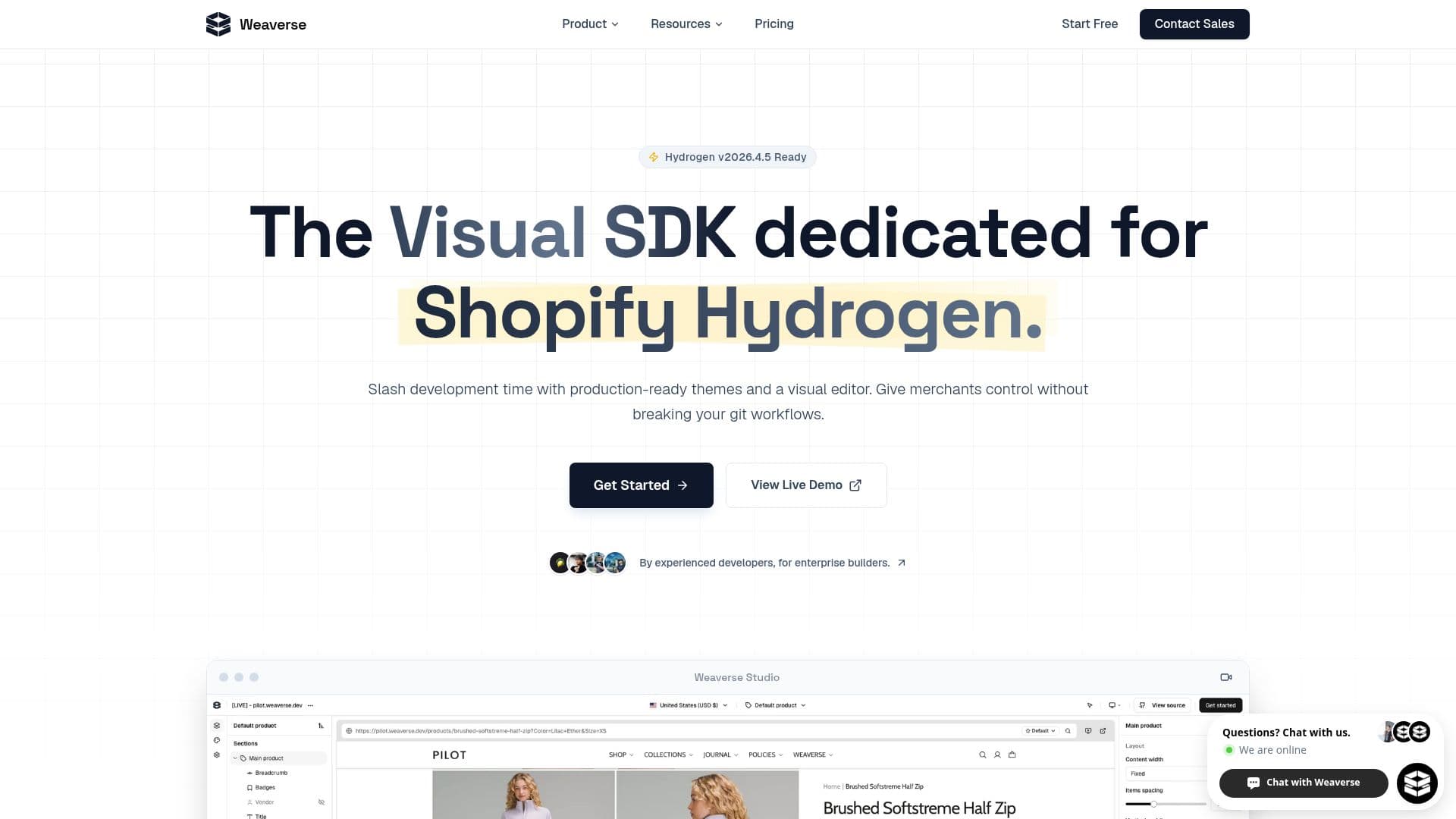Select the theme palette icon in the Studio sidebar
1456x819 pixels.
pyautogui.click(x=217, y=740)
